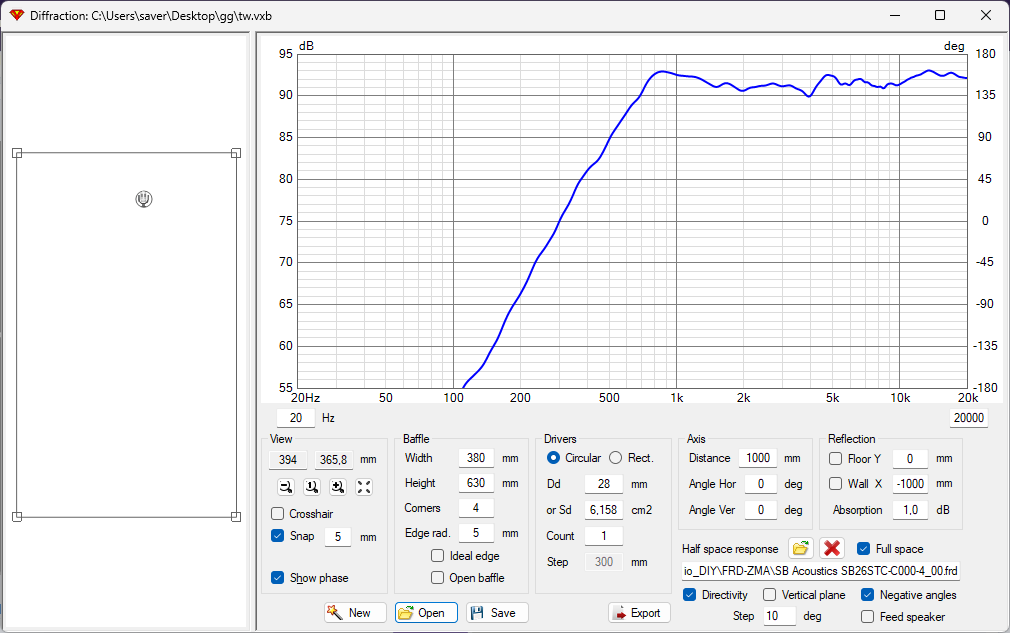Uncheck Show phase option
This screenshot has width=1010, height=633.
278,578
